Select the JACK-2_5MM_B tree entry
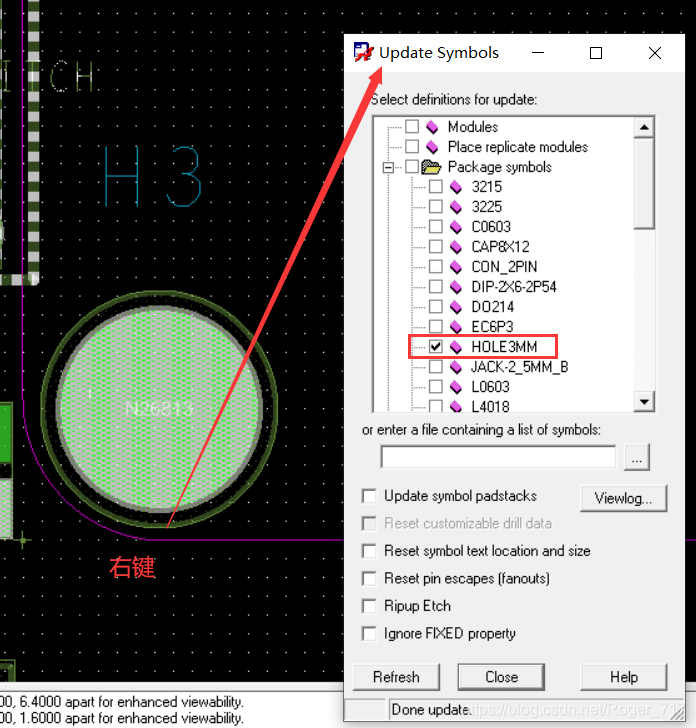Image resolution: width=696 pixels, height=728 pixels. click(x=519, y=367)
